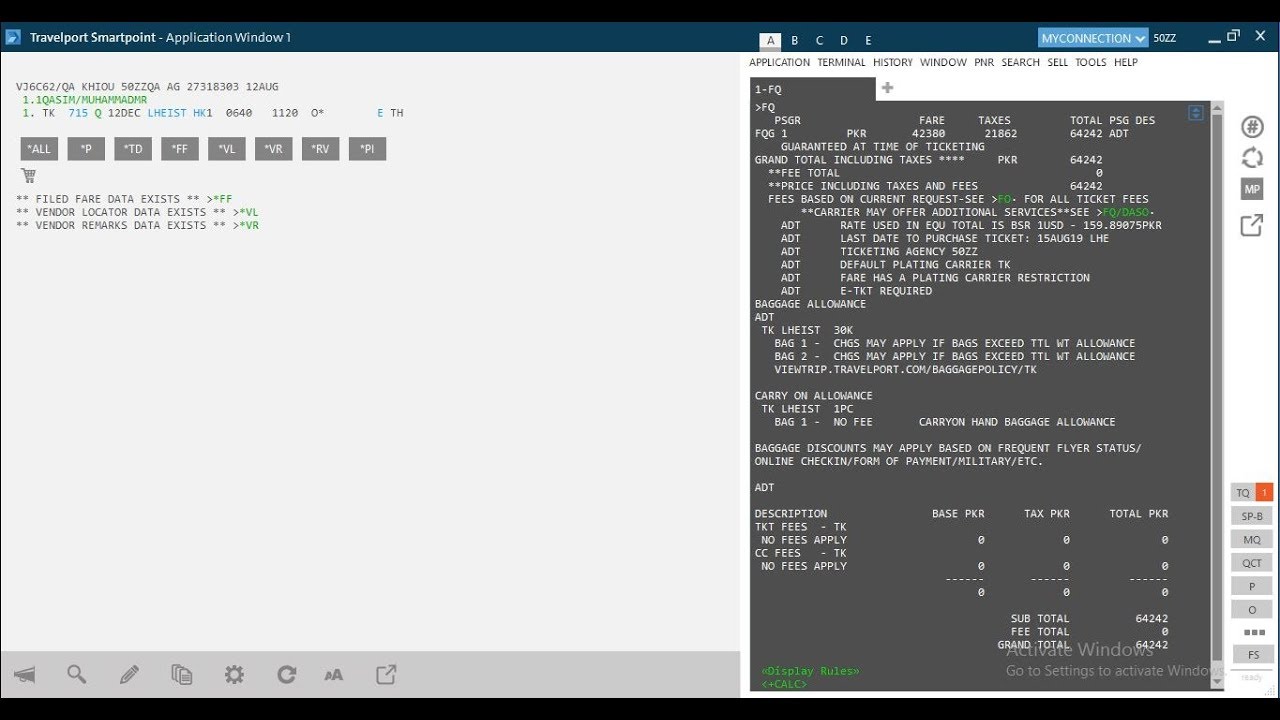1280x720 pixels.
Task: Open the SEARCH menu
Action: 1020,62
